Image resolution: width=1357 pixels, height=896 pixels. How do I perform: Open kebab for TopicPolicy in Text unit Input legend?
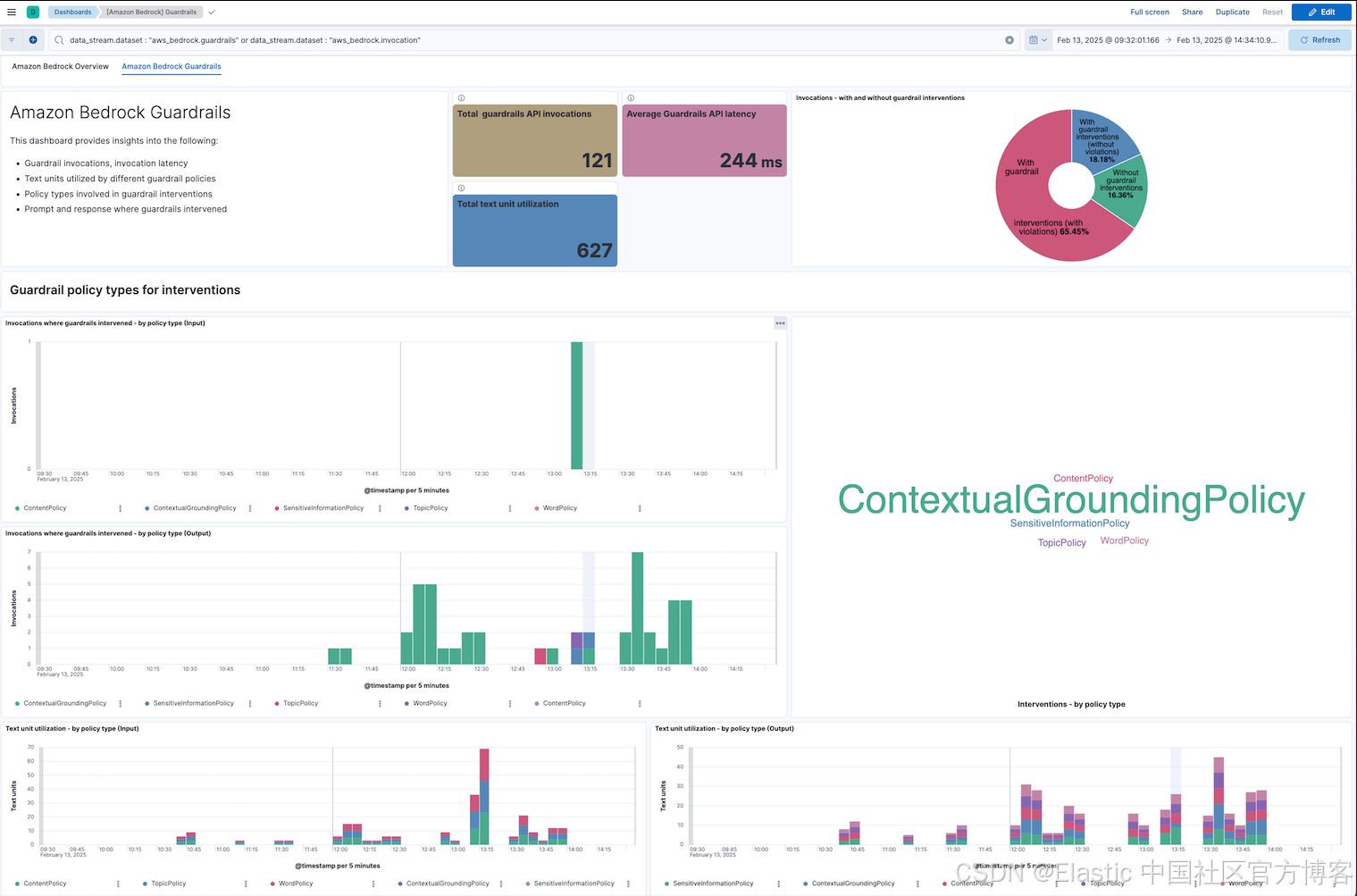[x=246, y=883]
